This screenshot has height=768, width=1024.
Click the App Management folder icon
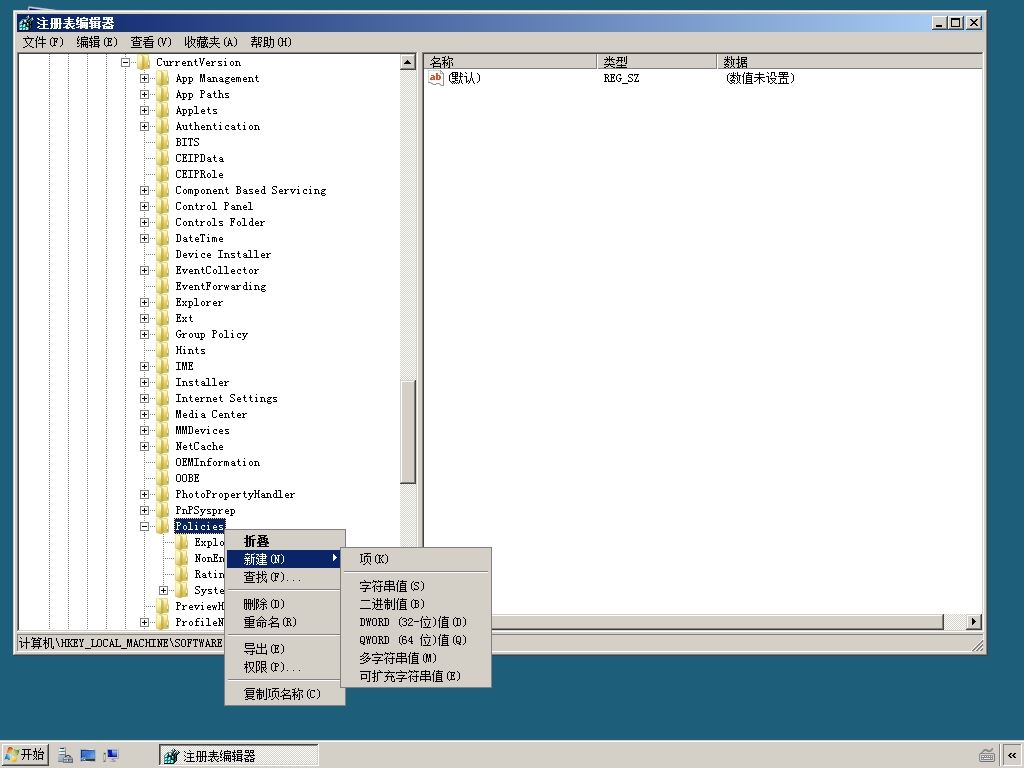pos(163,78)
